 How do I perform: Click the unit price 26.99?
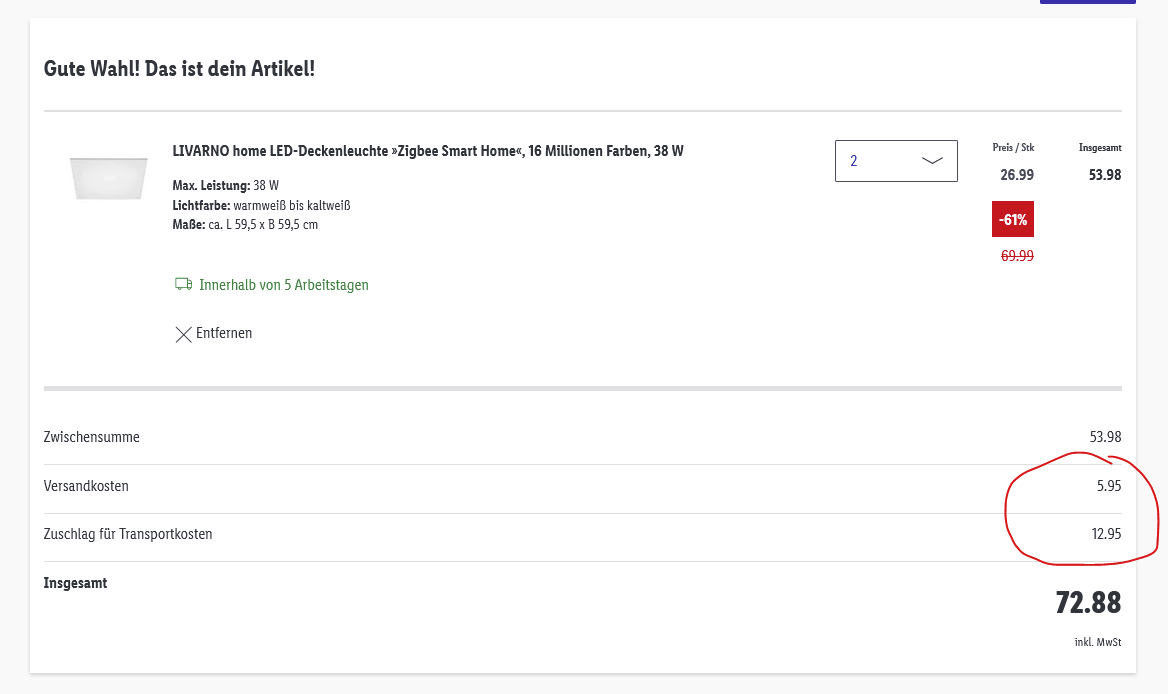[x=1017, y=175]
